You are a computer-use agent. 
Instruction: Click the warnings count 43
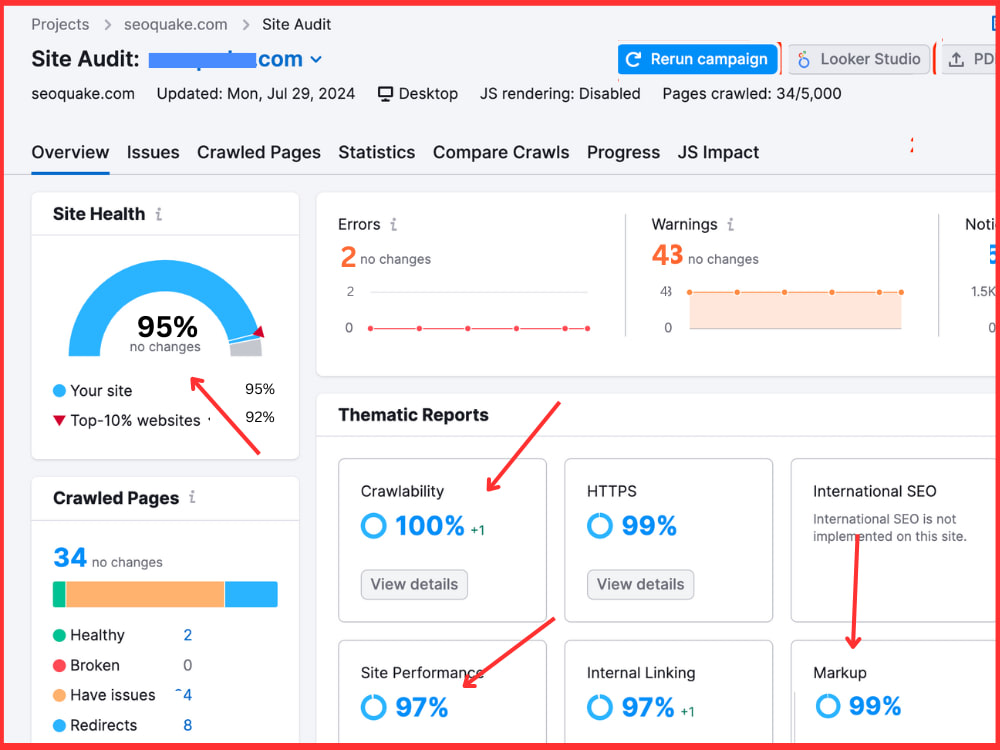click(668, 256)
